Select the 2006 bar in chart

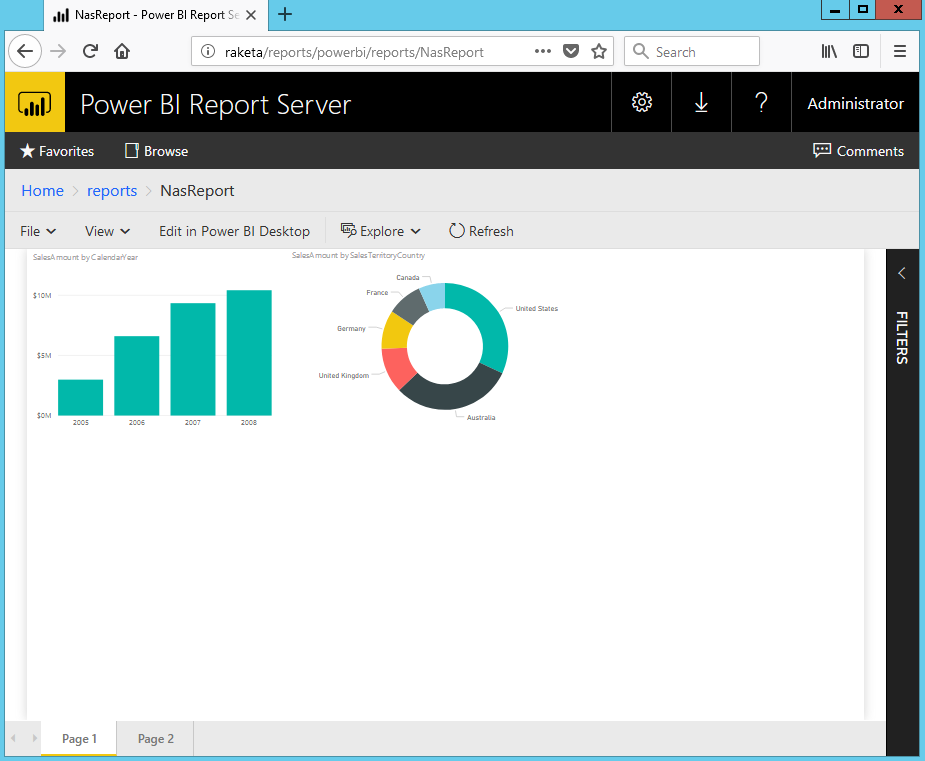click(x=137, y=376)
